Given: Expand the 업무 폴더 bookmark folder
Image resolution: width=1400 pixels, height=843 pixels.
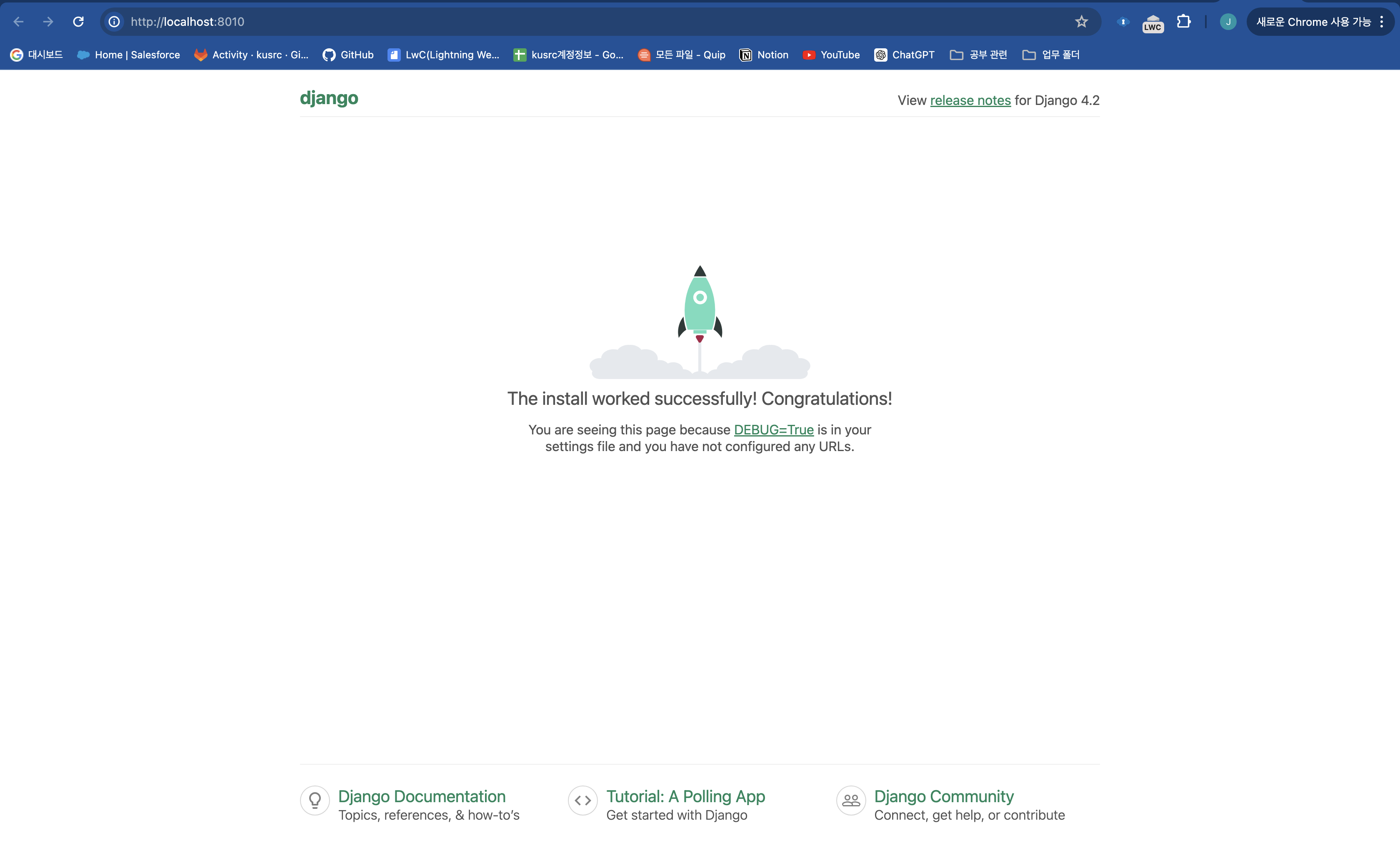Looking at the screenshot, I should tap(1050, 55).
